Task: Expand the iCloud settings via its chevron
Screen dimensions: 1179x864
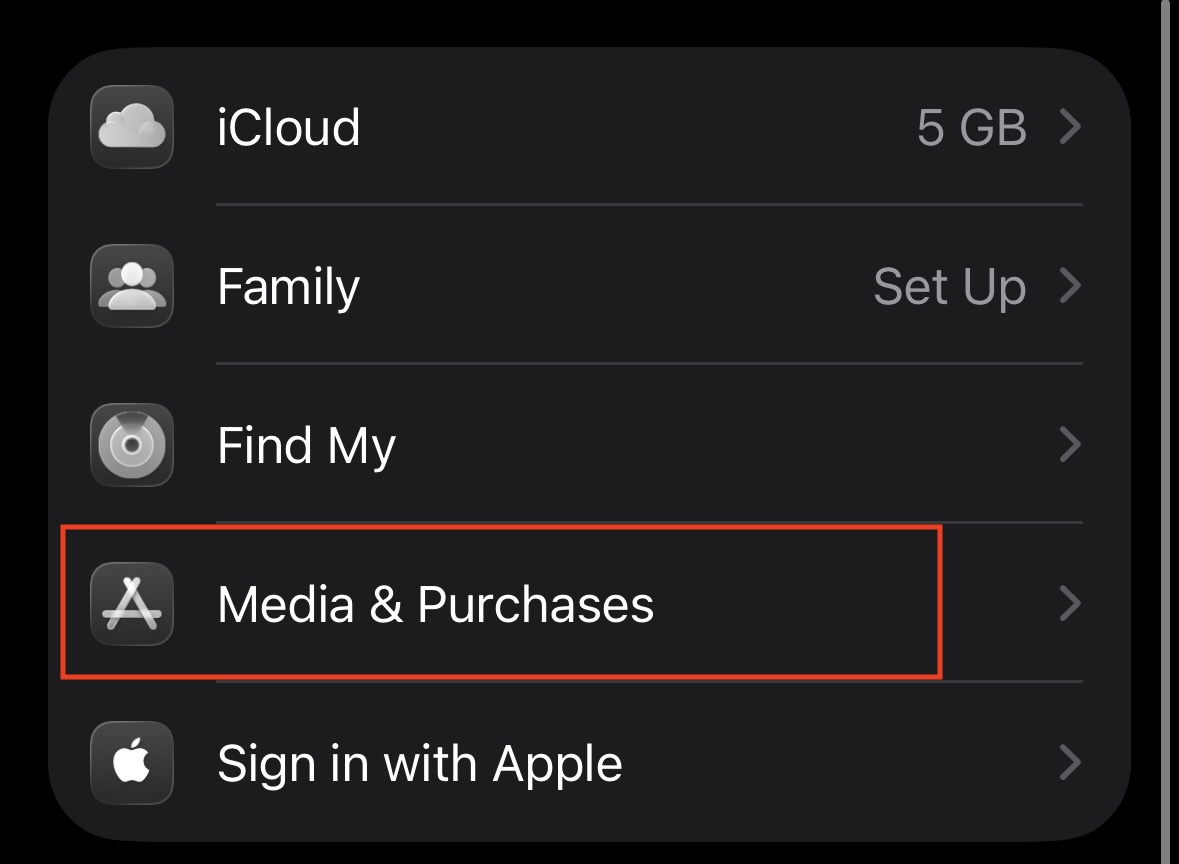Action: [x=1071, y=127]
